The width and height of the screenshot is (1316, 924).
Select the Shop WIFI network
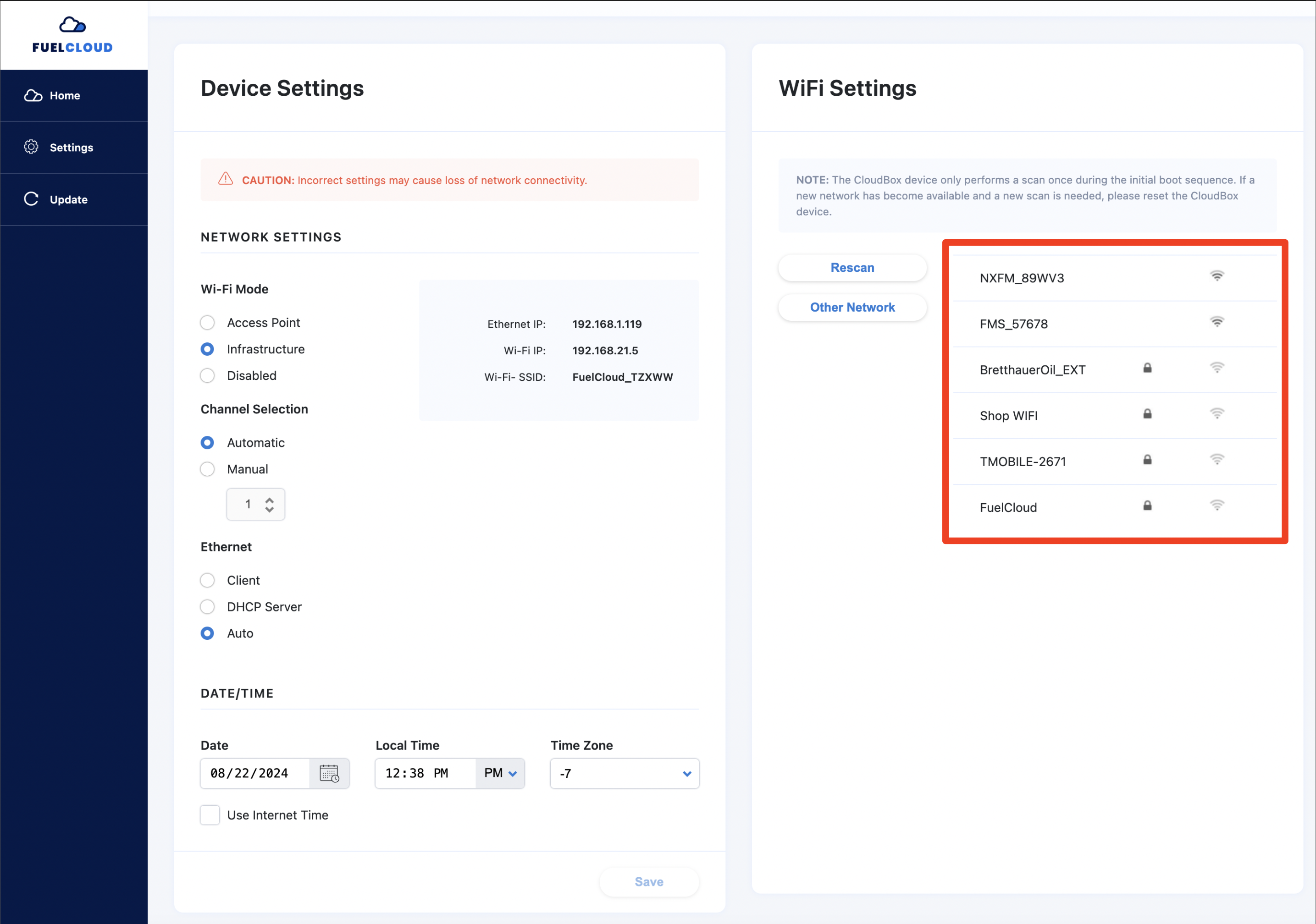click(x=1115, y=416)
